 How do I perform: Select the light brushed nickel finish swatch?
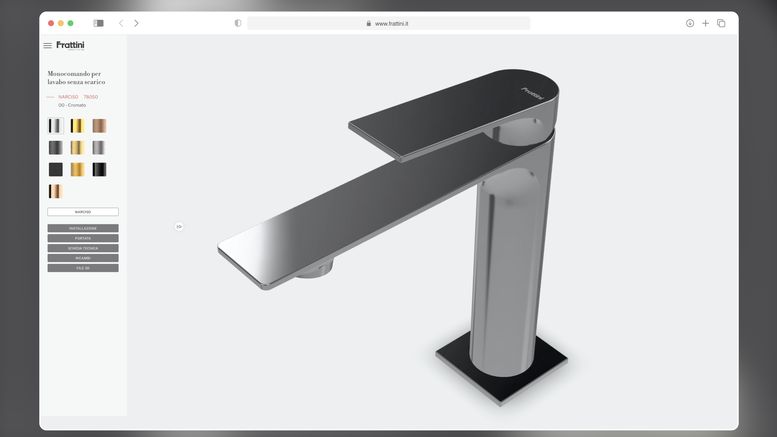pos(99,148)
